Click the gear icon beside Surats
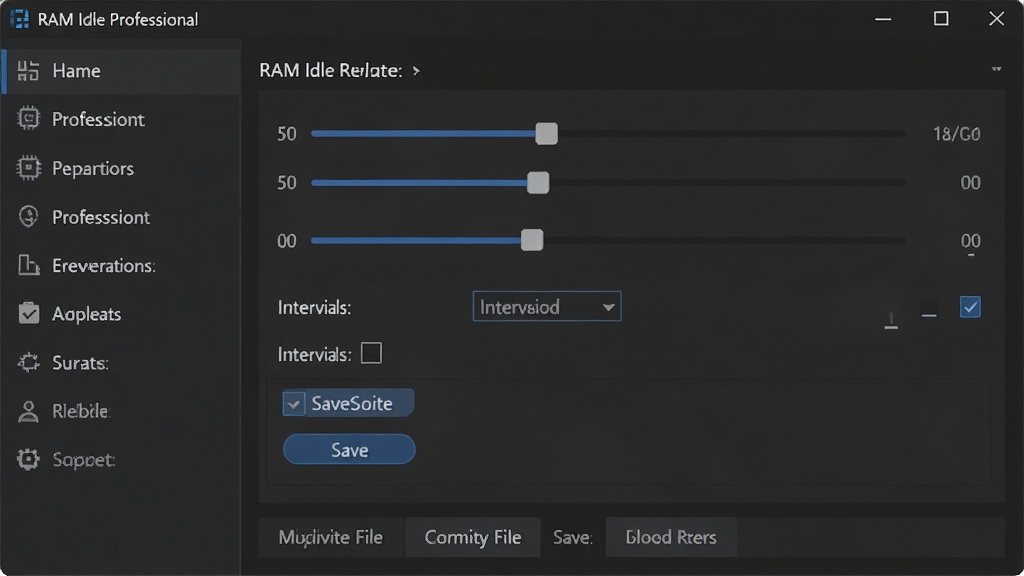Image resolution: width=1024 pixels, height=576 pixels. click(x=28, y=362)
